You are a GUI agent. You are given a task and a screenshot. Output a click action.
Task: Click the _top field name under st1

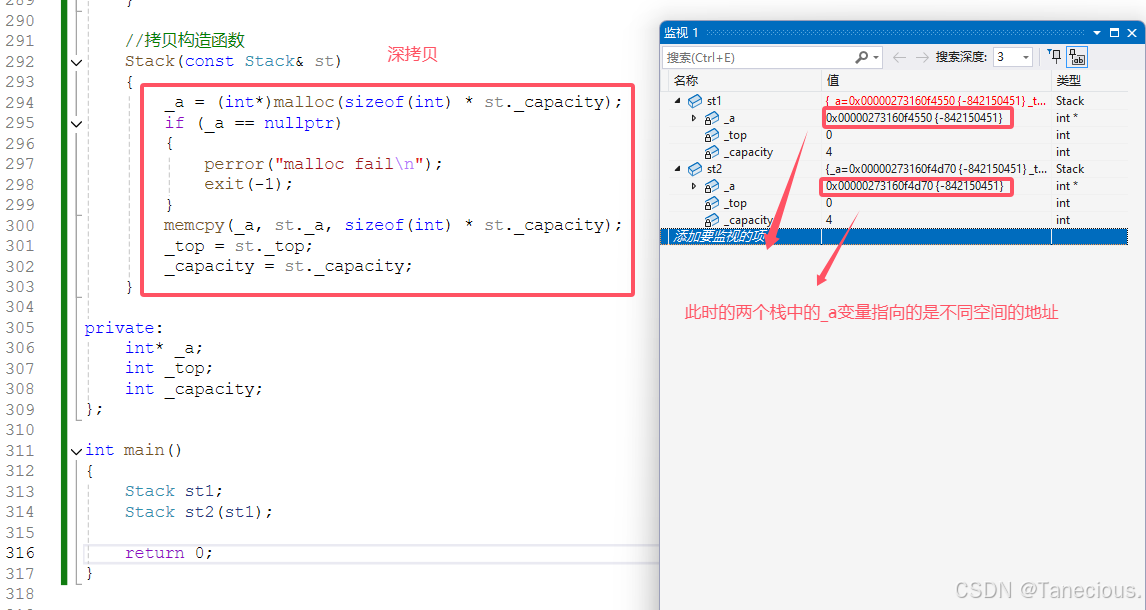[x=735, y=135]
